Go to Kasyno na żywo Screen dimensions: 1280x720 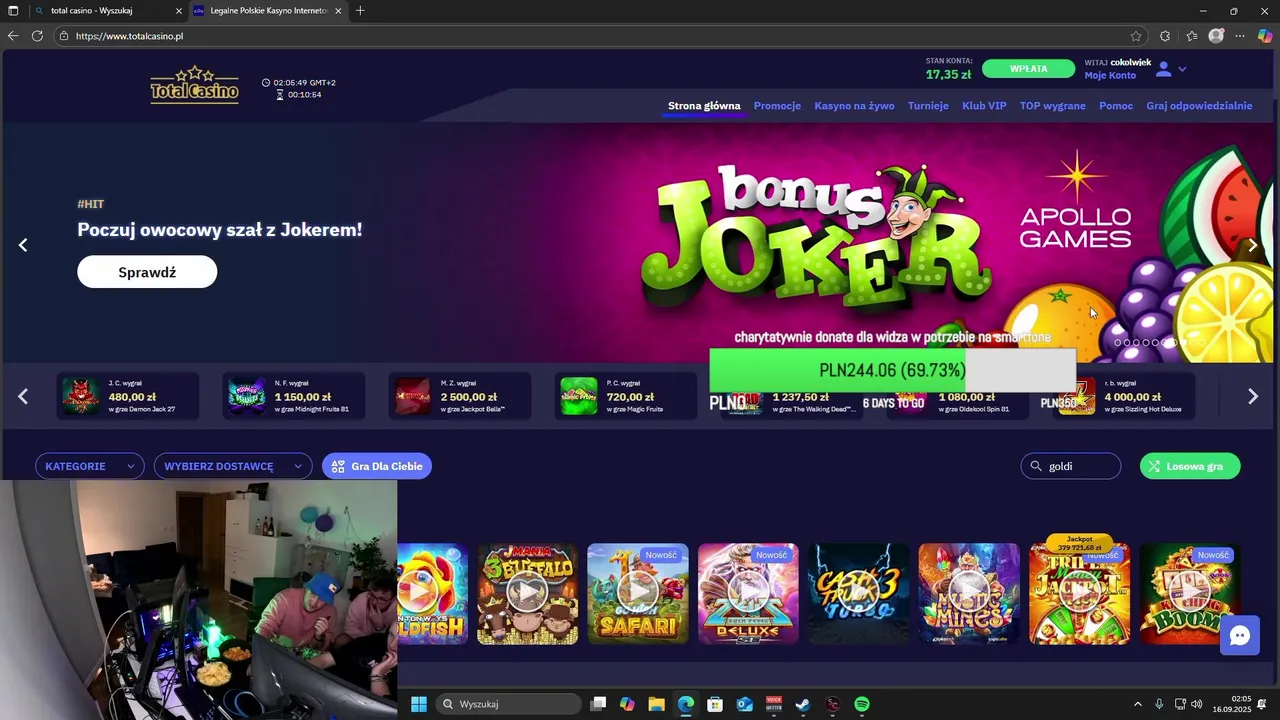[x=854, y=106]
